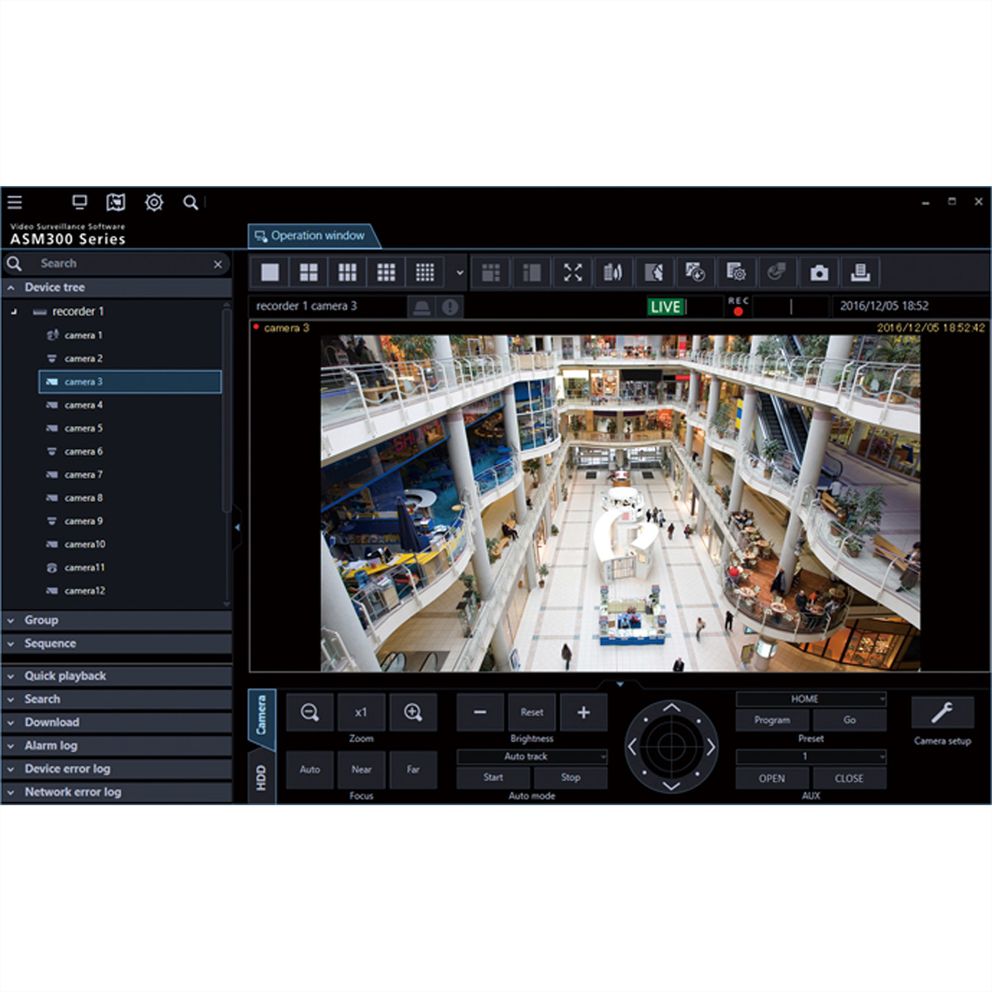Collapse recorder 1 in device tree
Viewport: 992px width, 992px height.
pos(14,312)
